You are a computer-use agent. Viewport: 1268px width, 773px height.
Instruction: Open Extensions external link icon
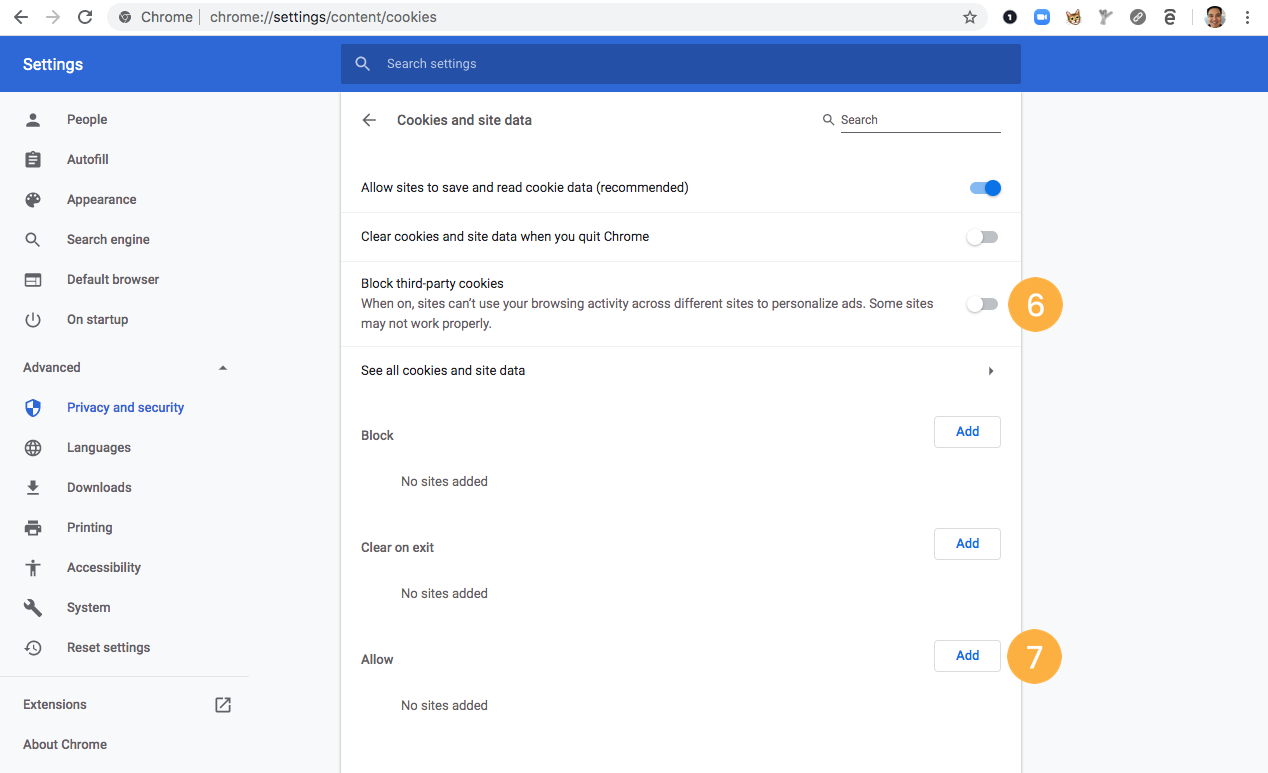pyautogui.click(x=223, y=705)
